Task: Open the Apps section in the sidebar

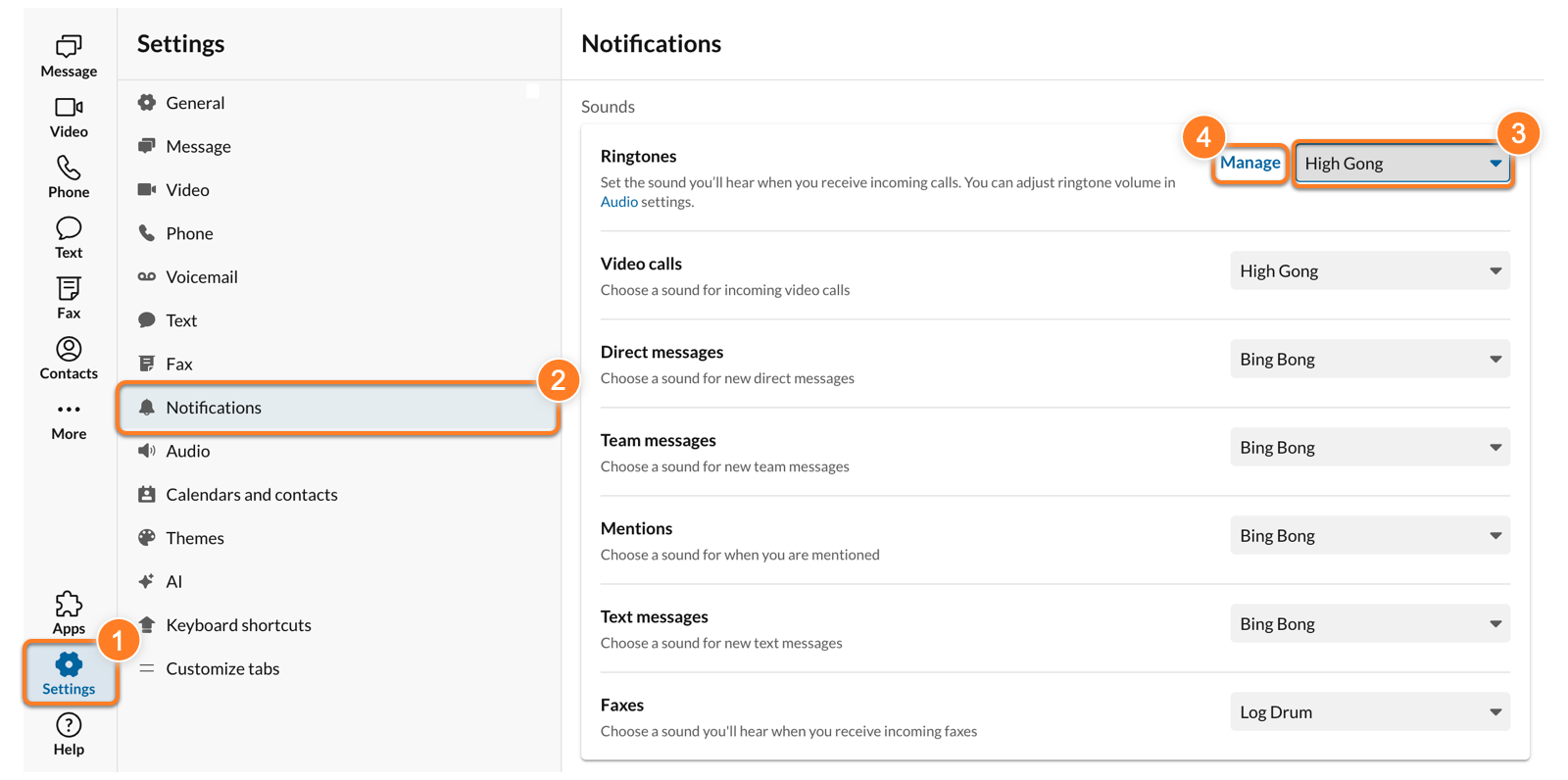Action: click(68, 611)
